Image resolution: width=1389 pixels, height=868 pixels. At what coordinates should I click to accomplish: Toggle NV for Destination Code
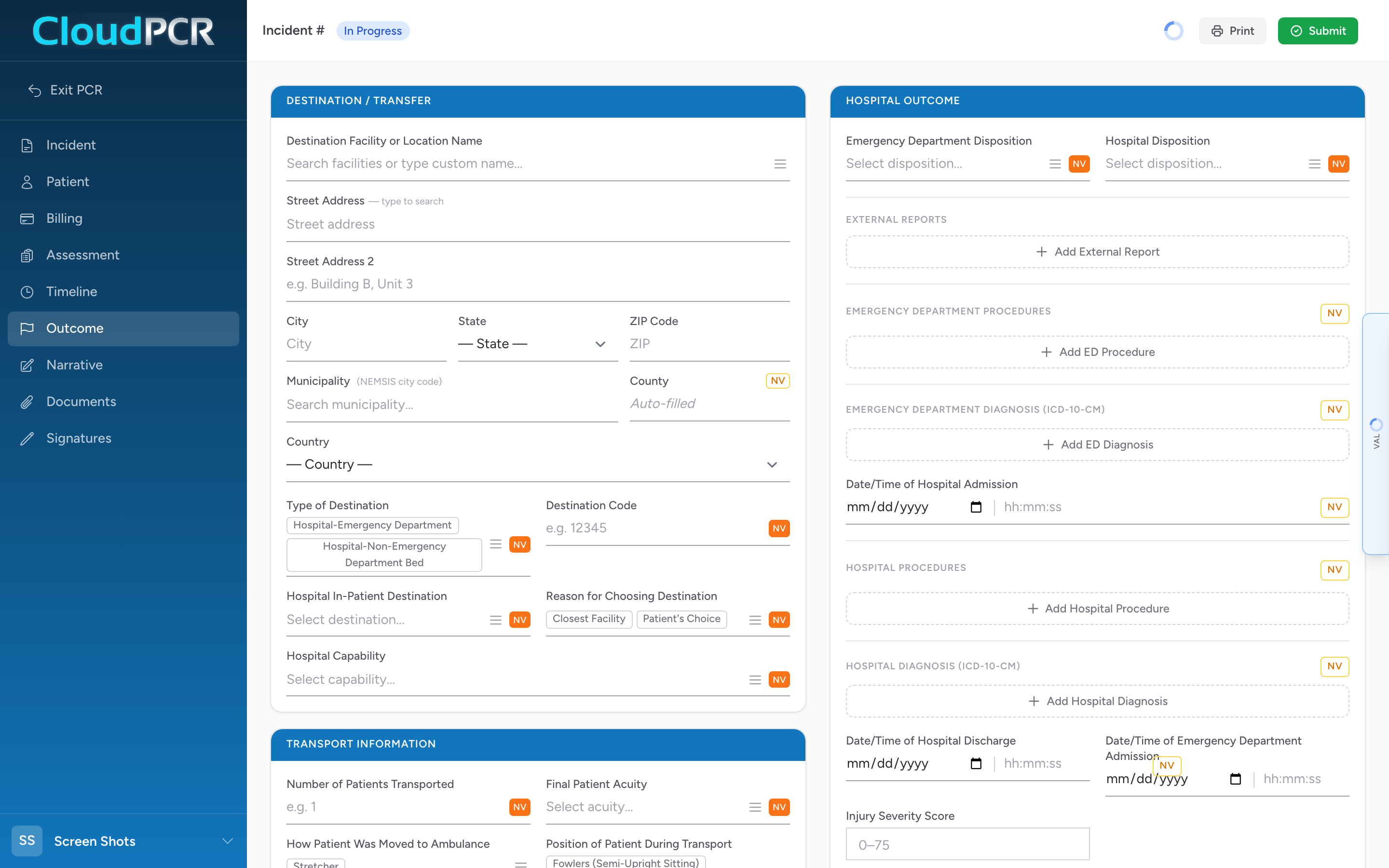coord(779,528)
